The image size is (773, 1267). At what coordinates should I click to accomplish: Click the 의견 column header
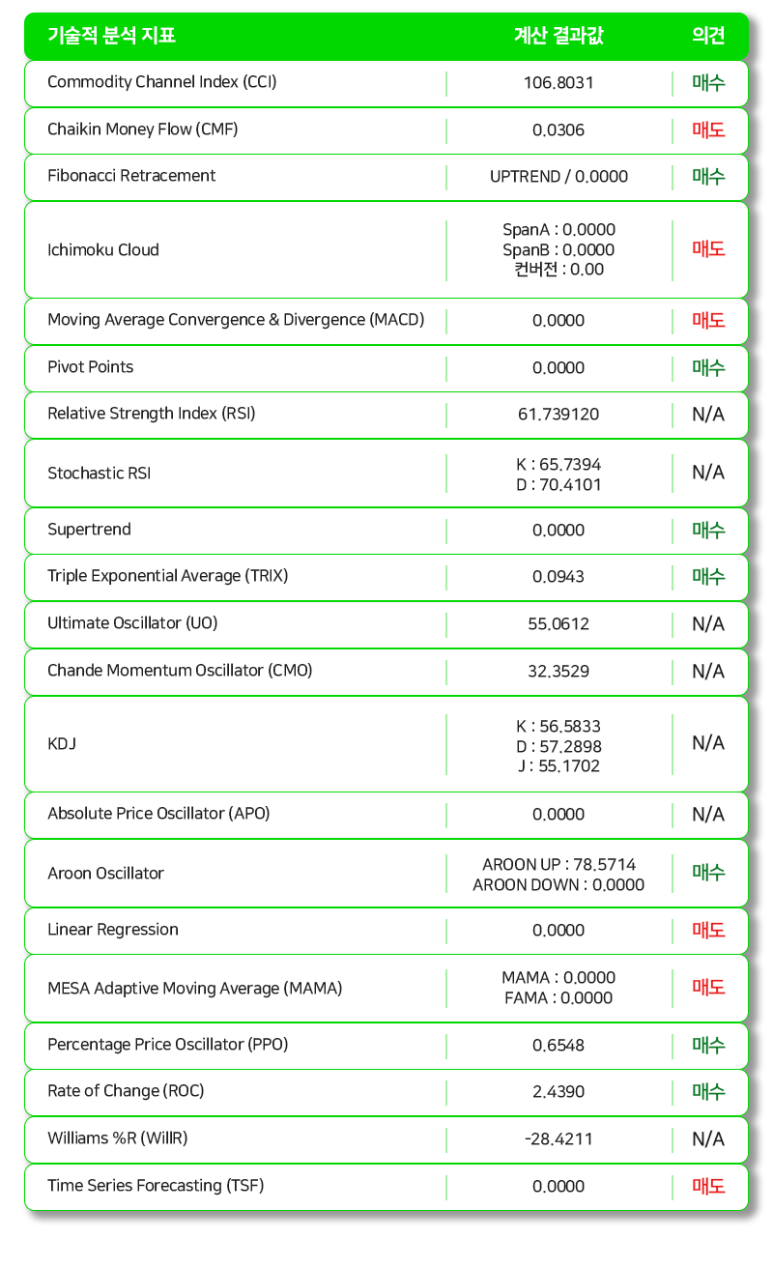point(708,36)
